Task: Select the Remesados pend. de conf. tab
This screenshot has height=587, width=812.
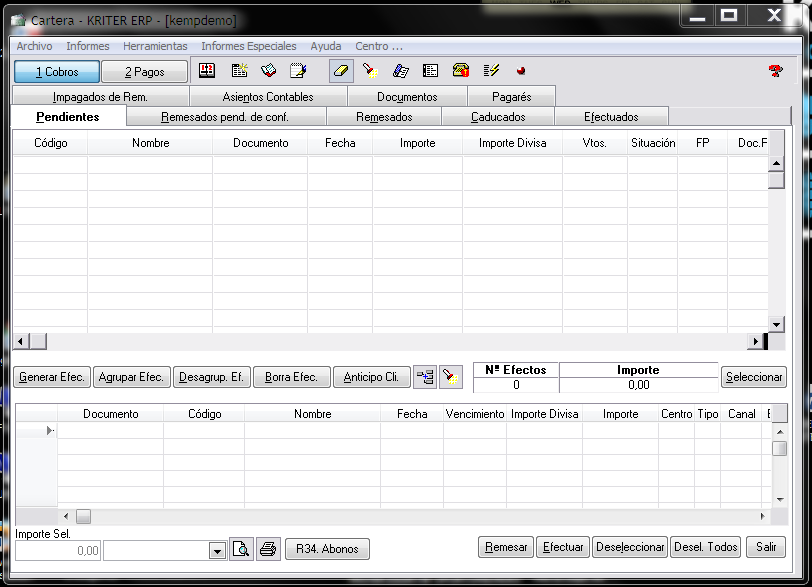Action: 225,117
